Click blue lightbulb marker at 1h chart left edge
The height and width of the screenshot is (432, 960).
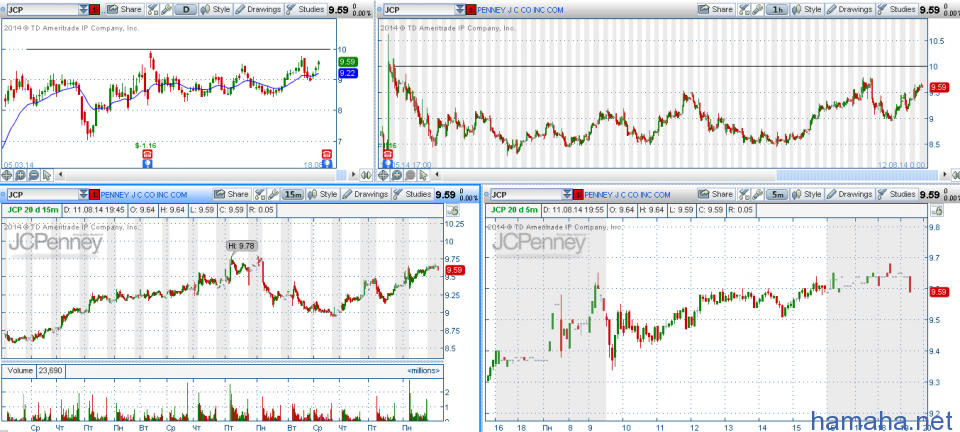387,163
